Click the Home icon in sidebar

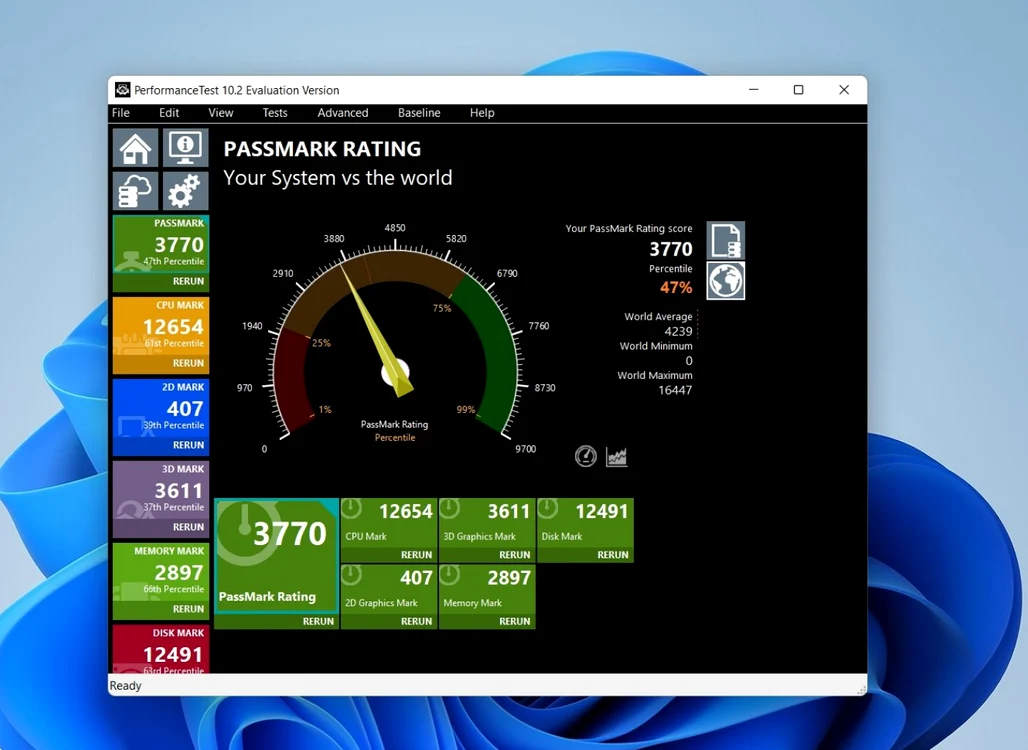tap(135, 148)
